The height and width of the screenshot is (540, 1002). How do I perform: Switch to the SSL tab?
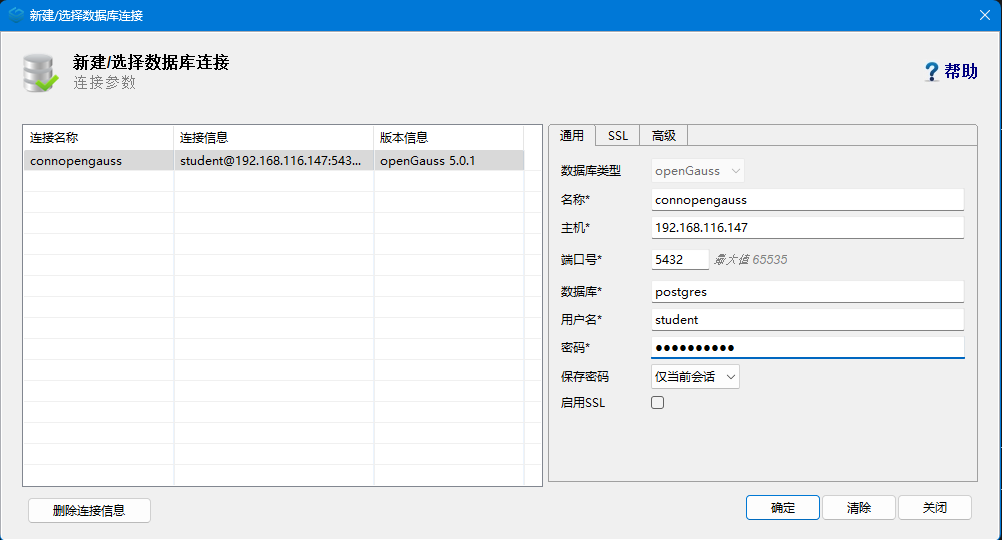(x=618, y=135)
